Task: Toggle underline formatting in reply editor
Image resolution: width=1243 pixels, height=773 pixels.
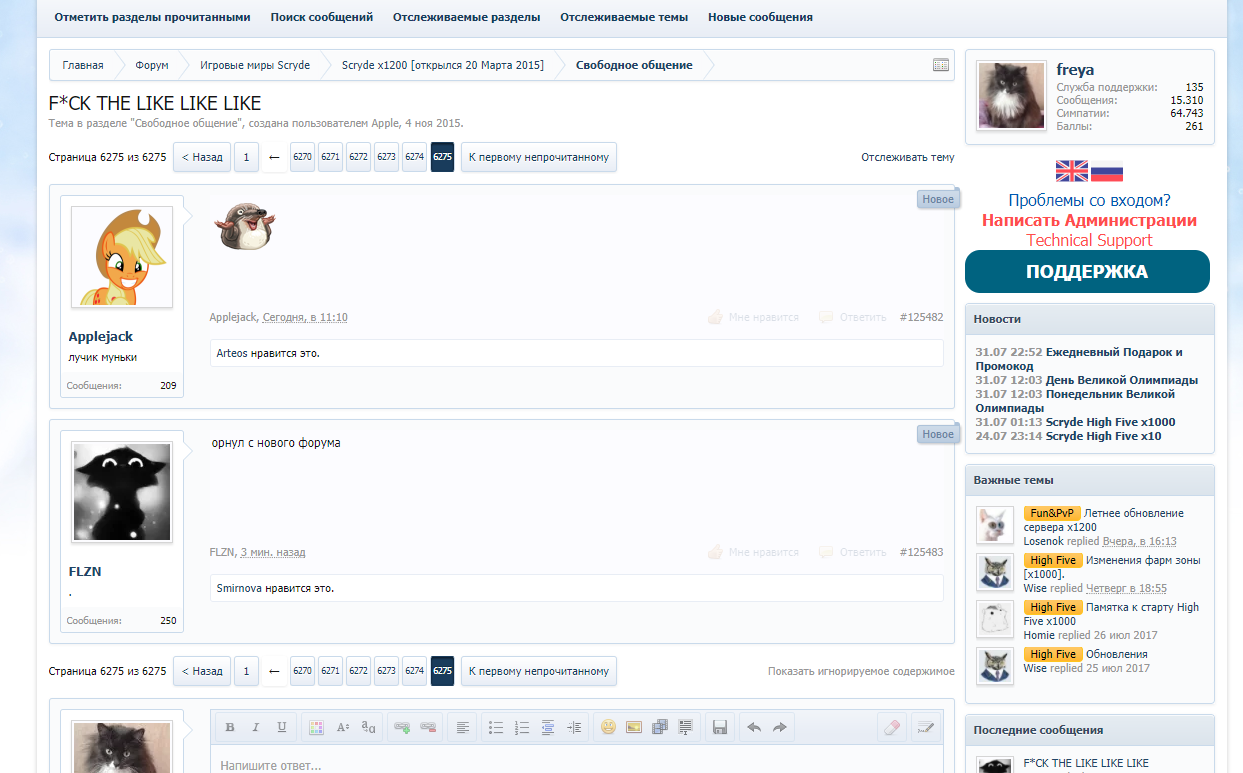Action: (282, 727)
